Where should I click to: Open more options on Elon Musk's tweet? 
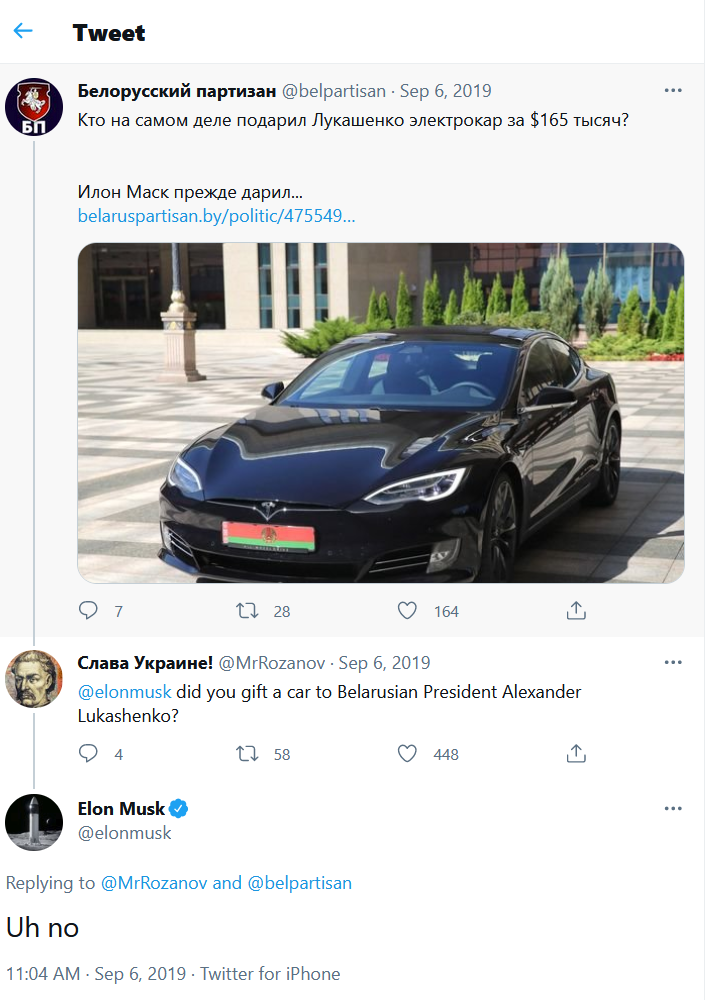click(x=673, y=809)
